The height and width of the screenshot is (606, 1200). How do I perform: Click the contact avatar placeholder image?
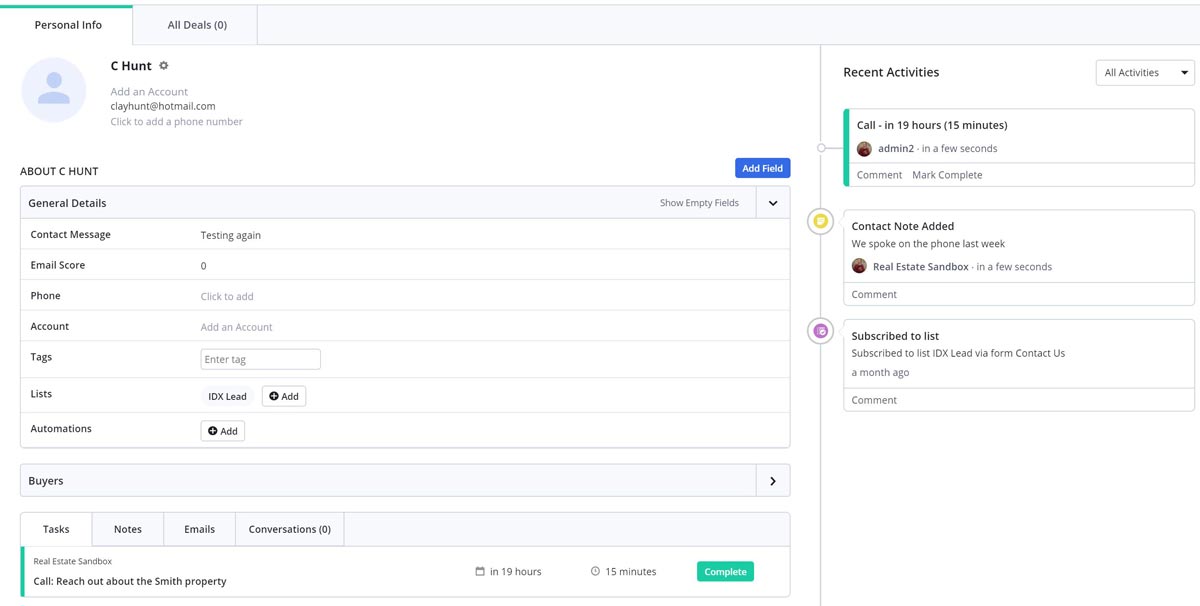pos(54,90)
